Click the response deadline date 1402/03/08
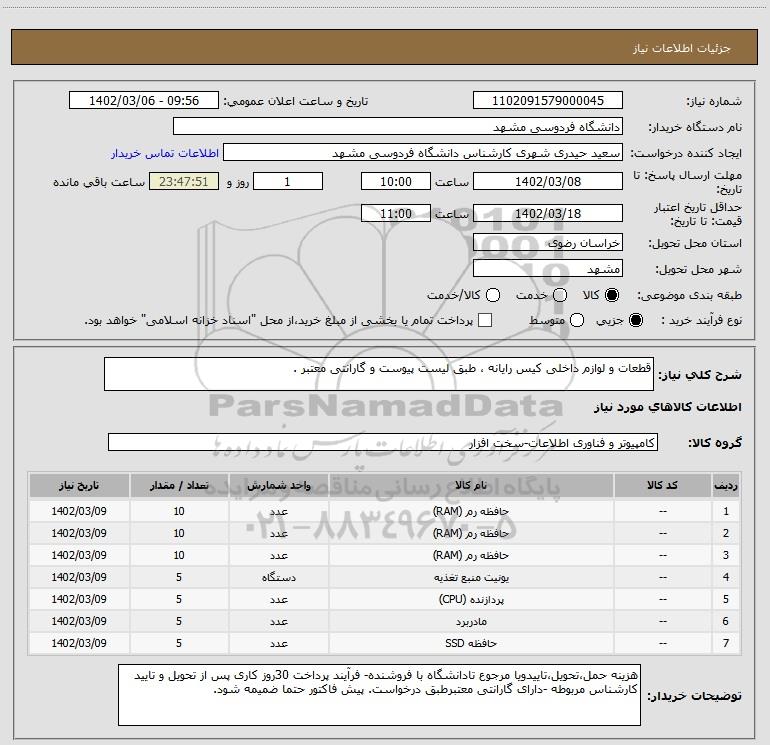Image resolution: width=770 pixels, height=745 pixels. pos(548,182)
